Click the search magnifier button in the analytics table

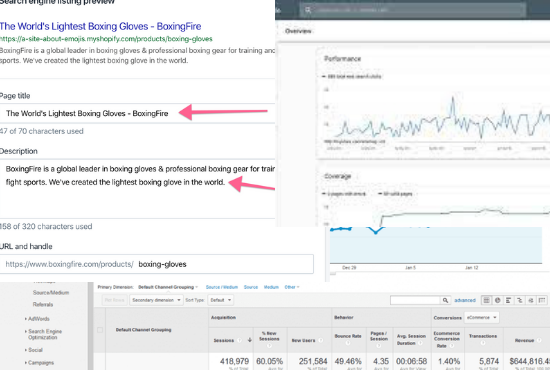pos(445,300)
